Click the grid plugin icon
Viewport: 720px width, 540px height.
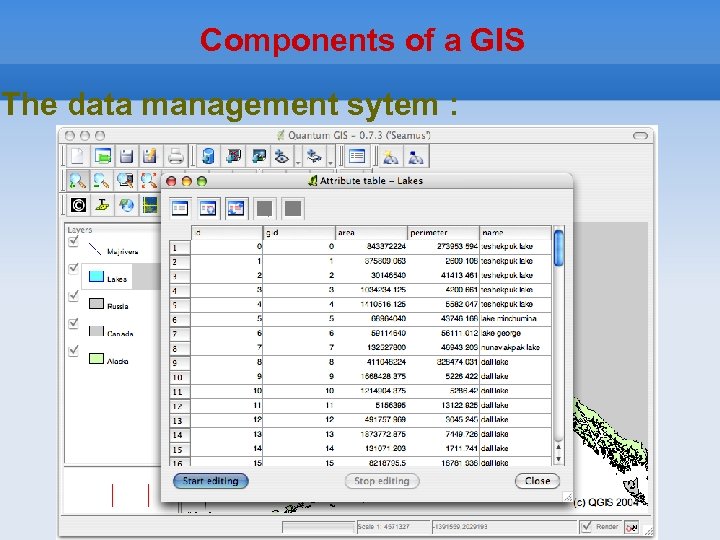coord(151,205)
